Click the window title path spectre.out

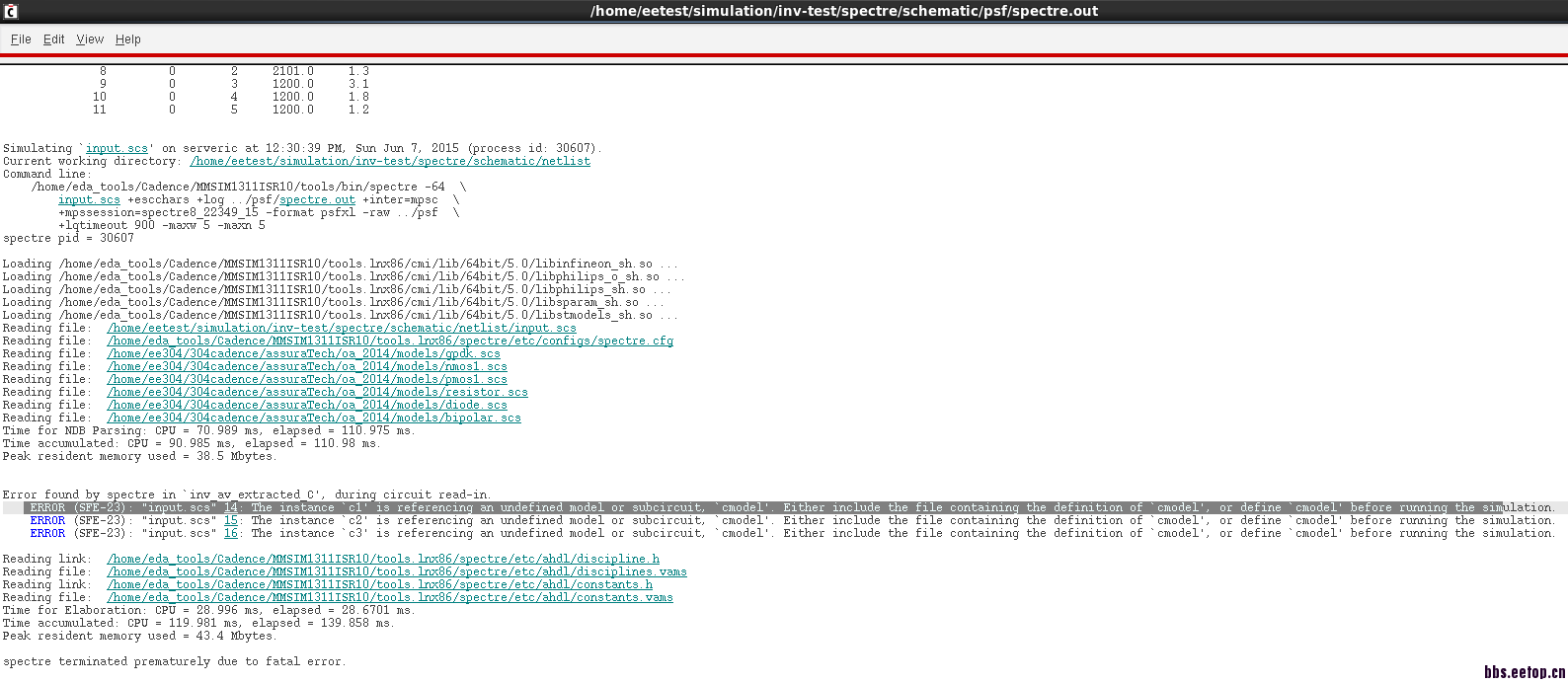[844, 11]
